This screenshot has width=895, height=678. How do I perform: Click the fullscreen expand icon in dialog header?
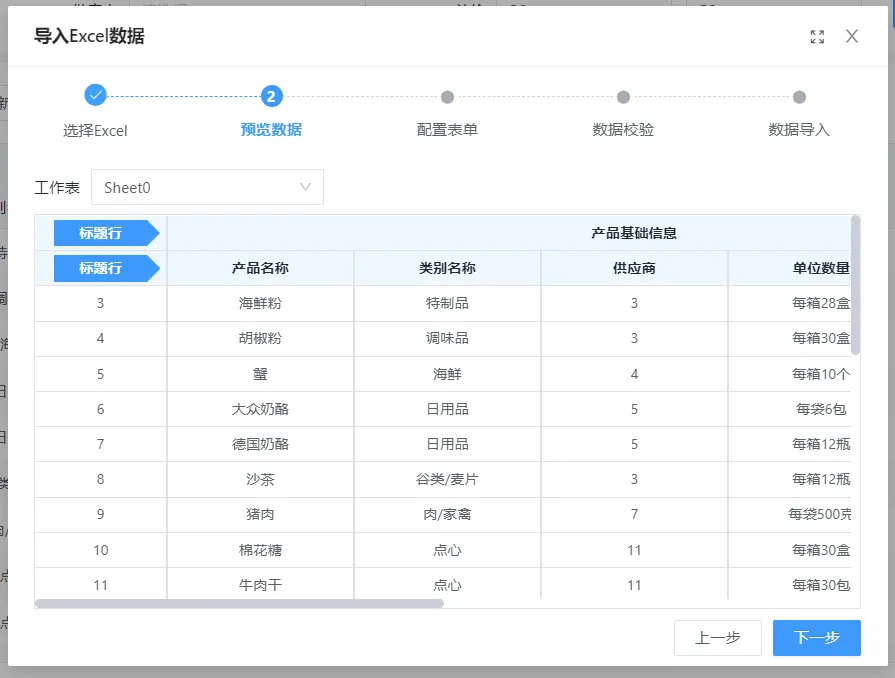817,37
